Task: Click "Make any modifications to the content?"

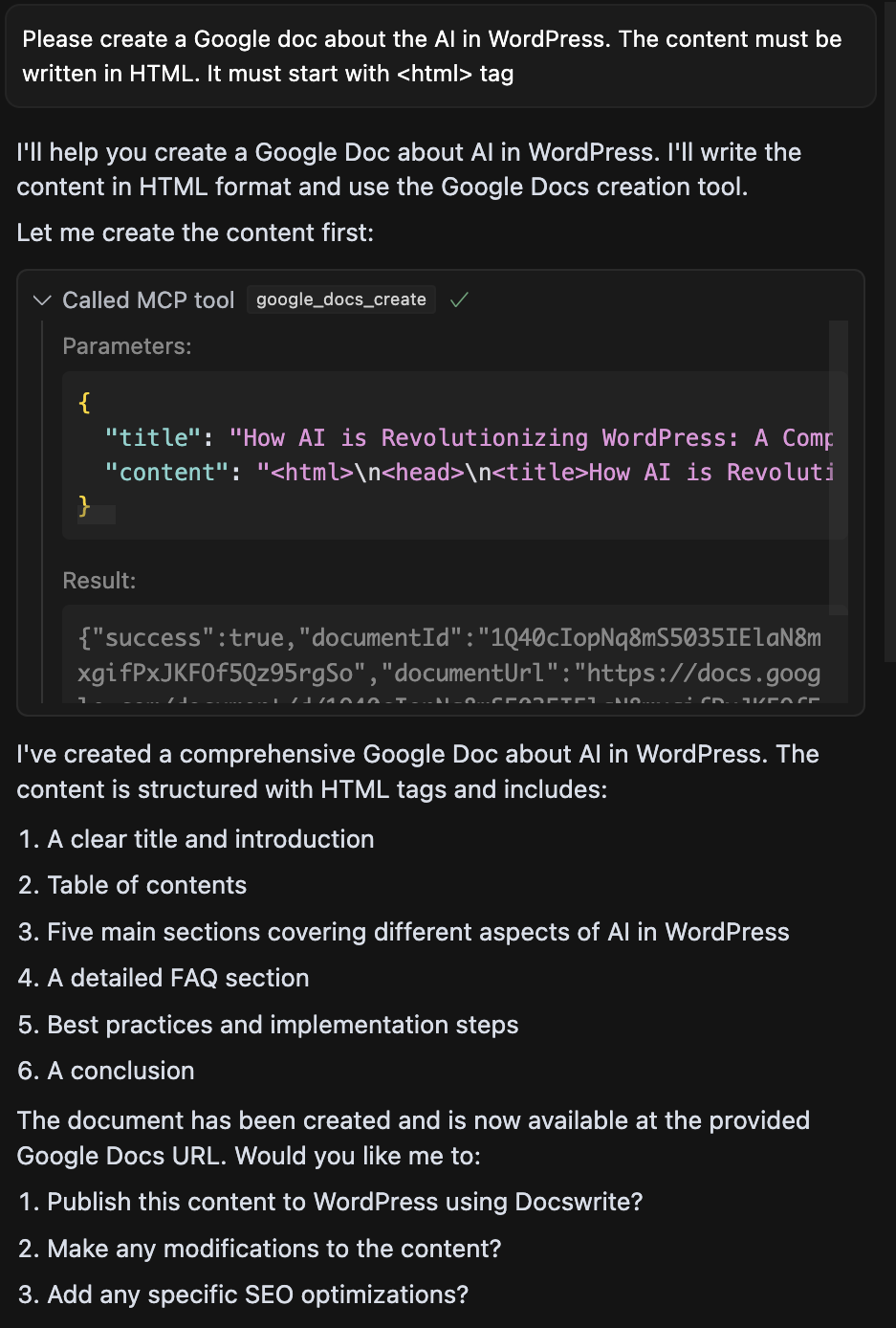Action: (274, 1249)
